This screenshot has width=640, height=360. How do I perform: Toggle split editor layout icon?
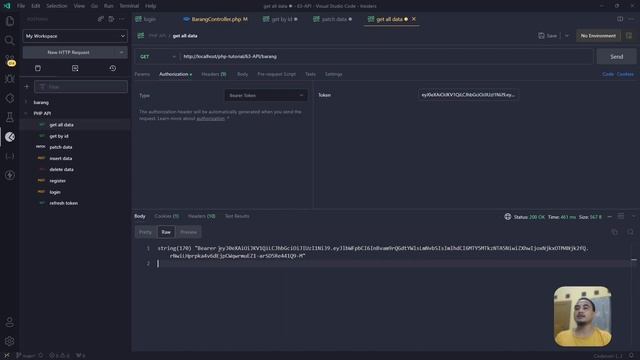[x=620, y=19]
